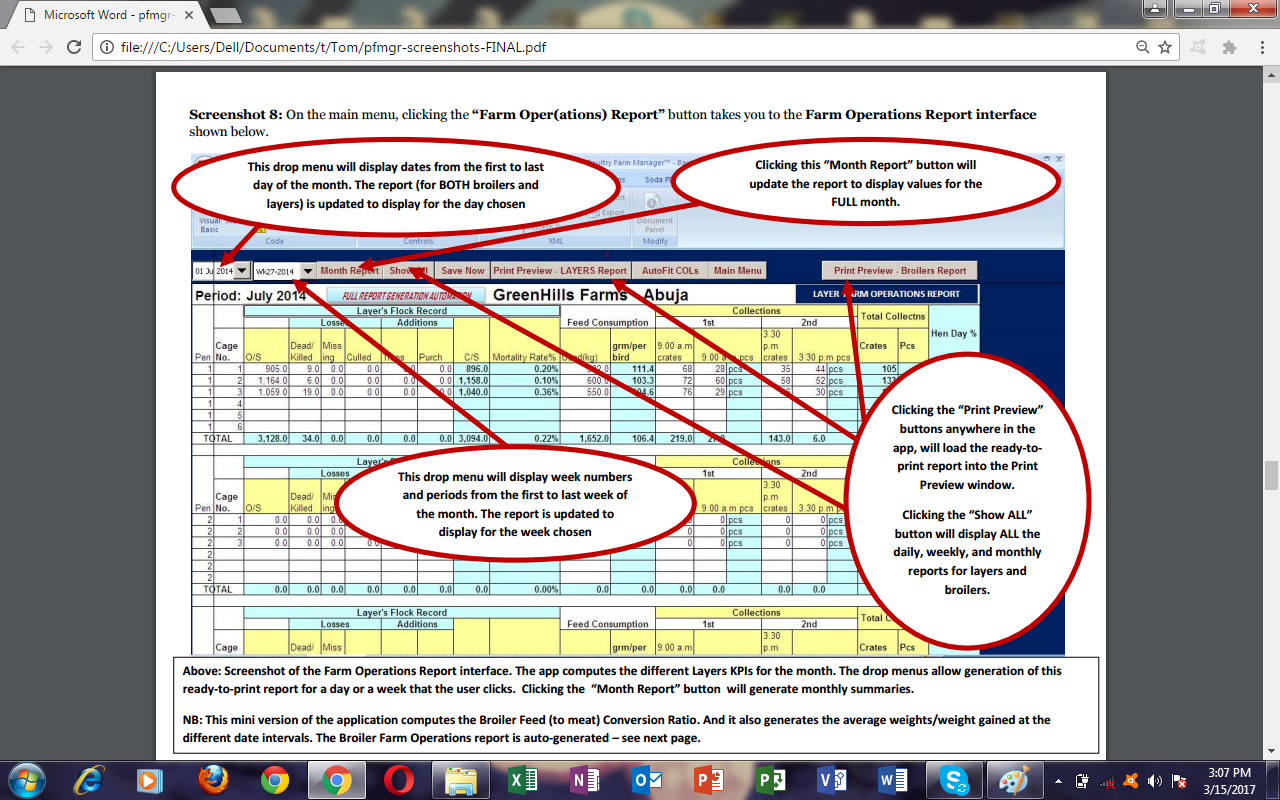This screenshot has width=1280, height=800.
Task: Click 'Print Preview - Broilers Report' in the screenshot
Action: [x=900, y=270]
